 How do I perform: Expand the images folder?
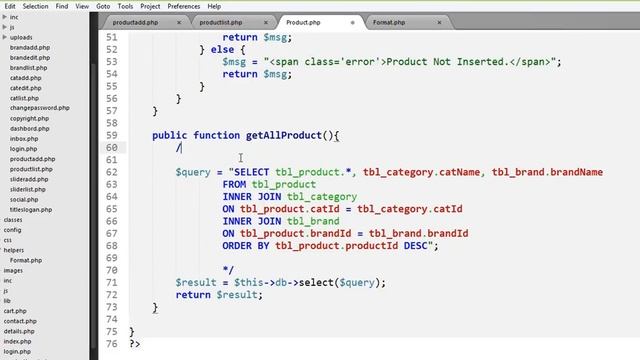13,271
